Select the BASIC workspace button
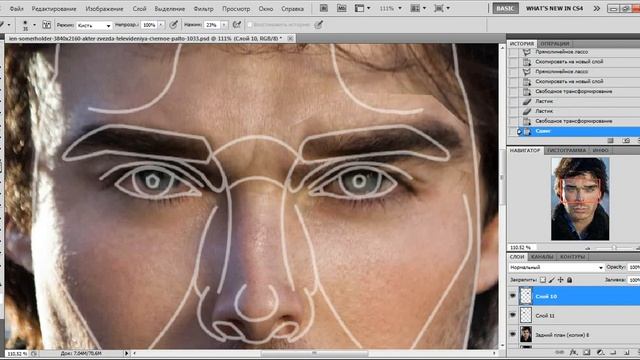Image resolution: width=640 pixels, height=360 pixels. [x=505, y=8]
